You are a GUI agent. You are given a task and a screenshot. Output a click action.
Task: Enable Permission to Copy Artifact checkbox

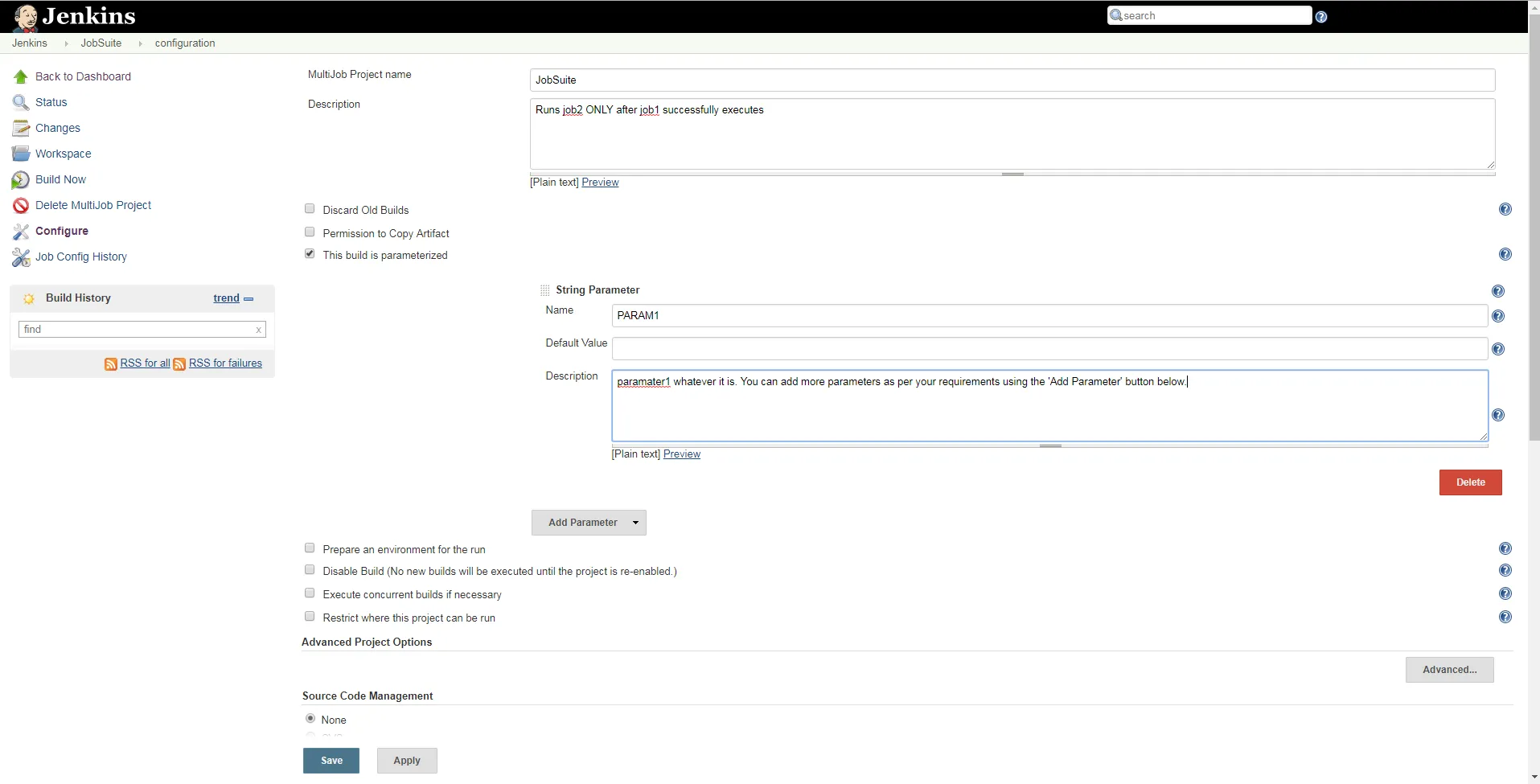(x=310, y=232)
